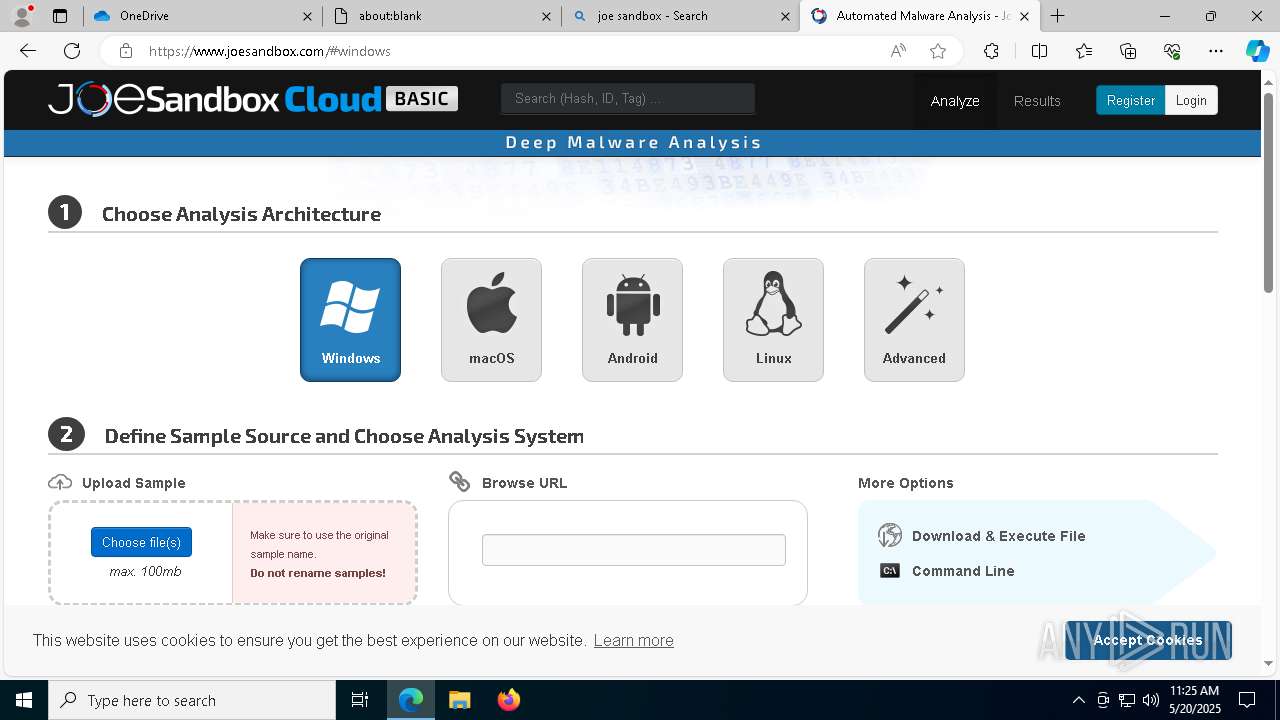The height and width of the screenshot is (720, 1280).
Task: Add this page to favorites with star icon
Action: [938, 51]
